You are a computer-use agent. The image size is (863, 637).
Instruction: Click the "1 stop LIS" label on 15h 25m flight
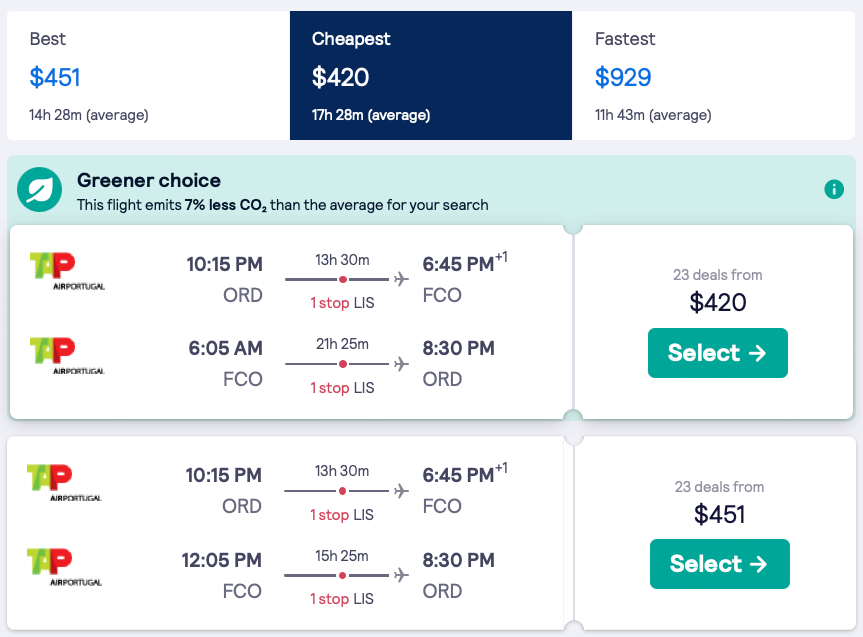point(342,599)
